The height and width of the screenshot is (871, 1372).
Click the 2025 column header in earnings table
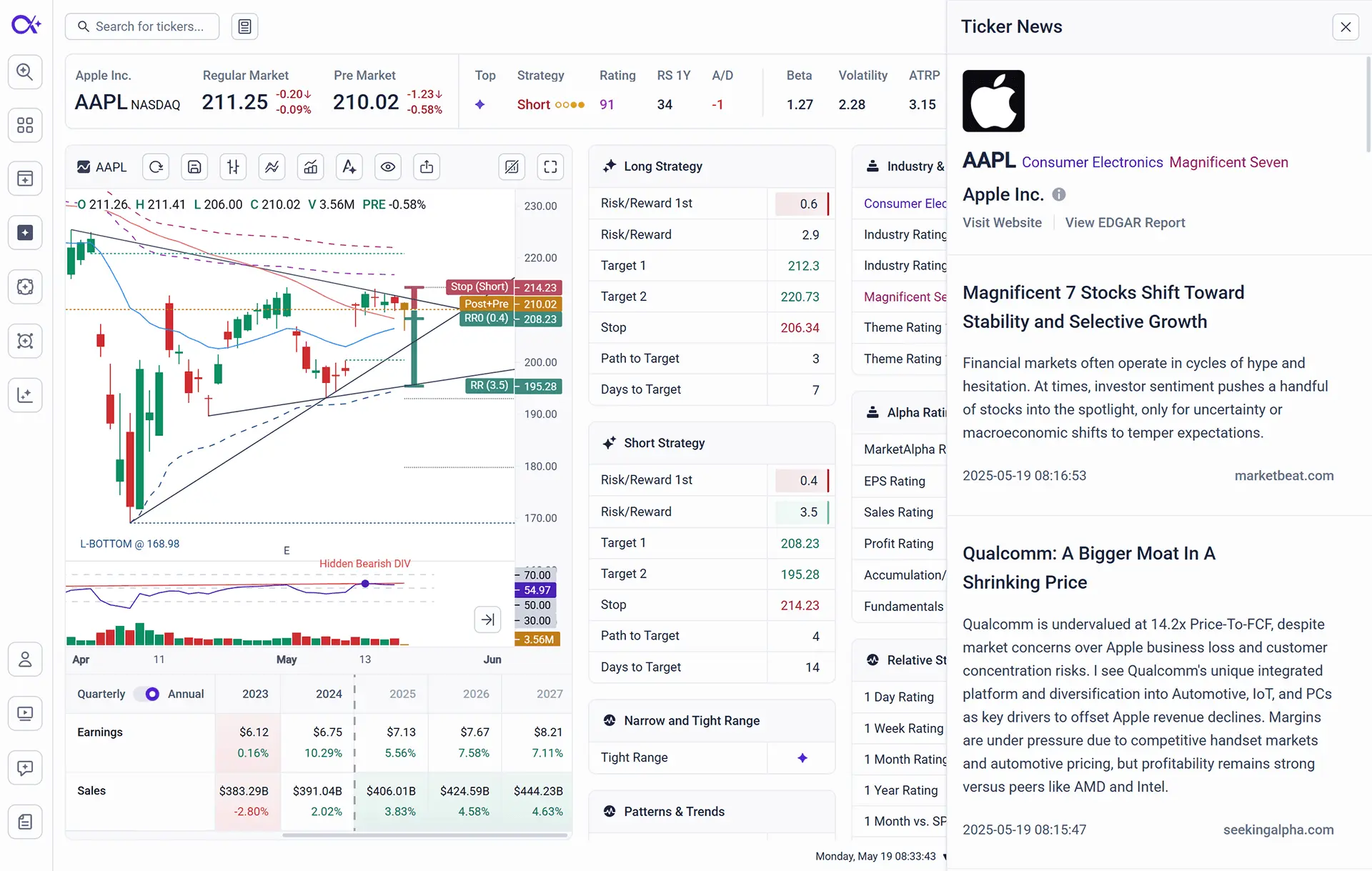(402, 694)
